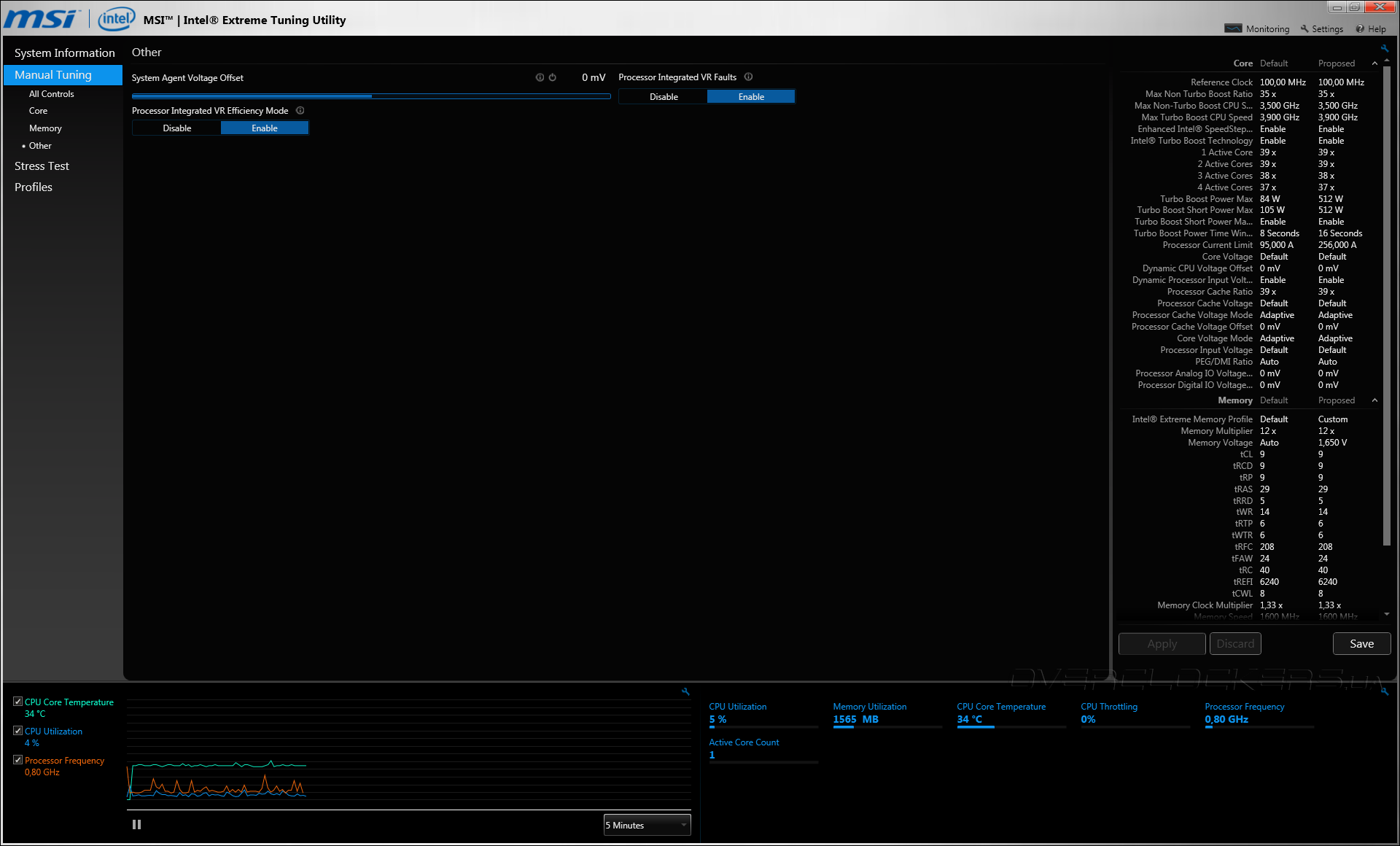1400x846 pixels.
Task: Adjust the System Agent Voltage Offset slider
Action: click(372, 96)
